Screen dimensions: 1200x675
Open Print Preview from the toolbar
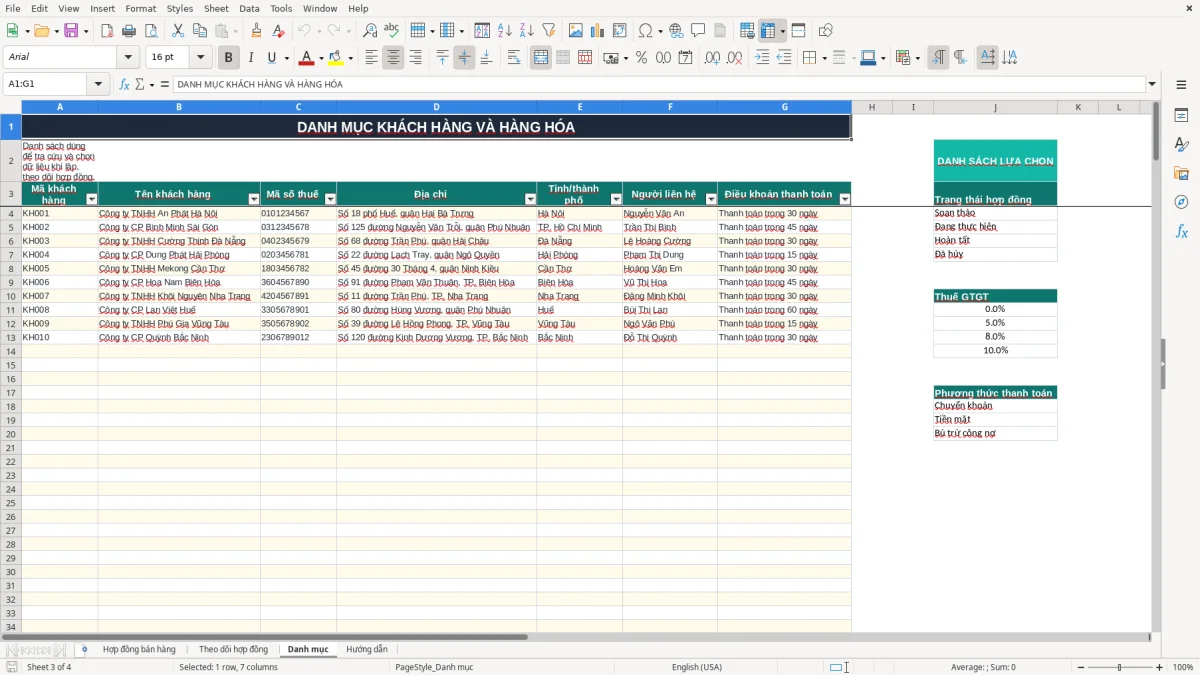(x=151, y=31)
